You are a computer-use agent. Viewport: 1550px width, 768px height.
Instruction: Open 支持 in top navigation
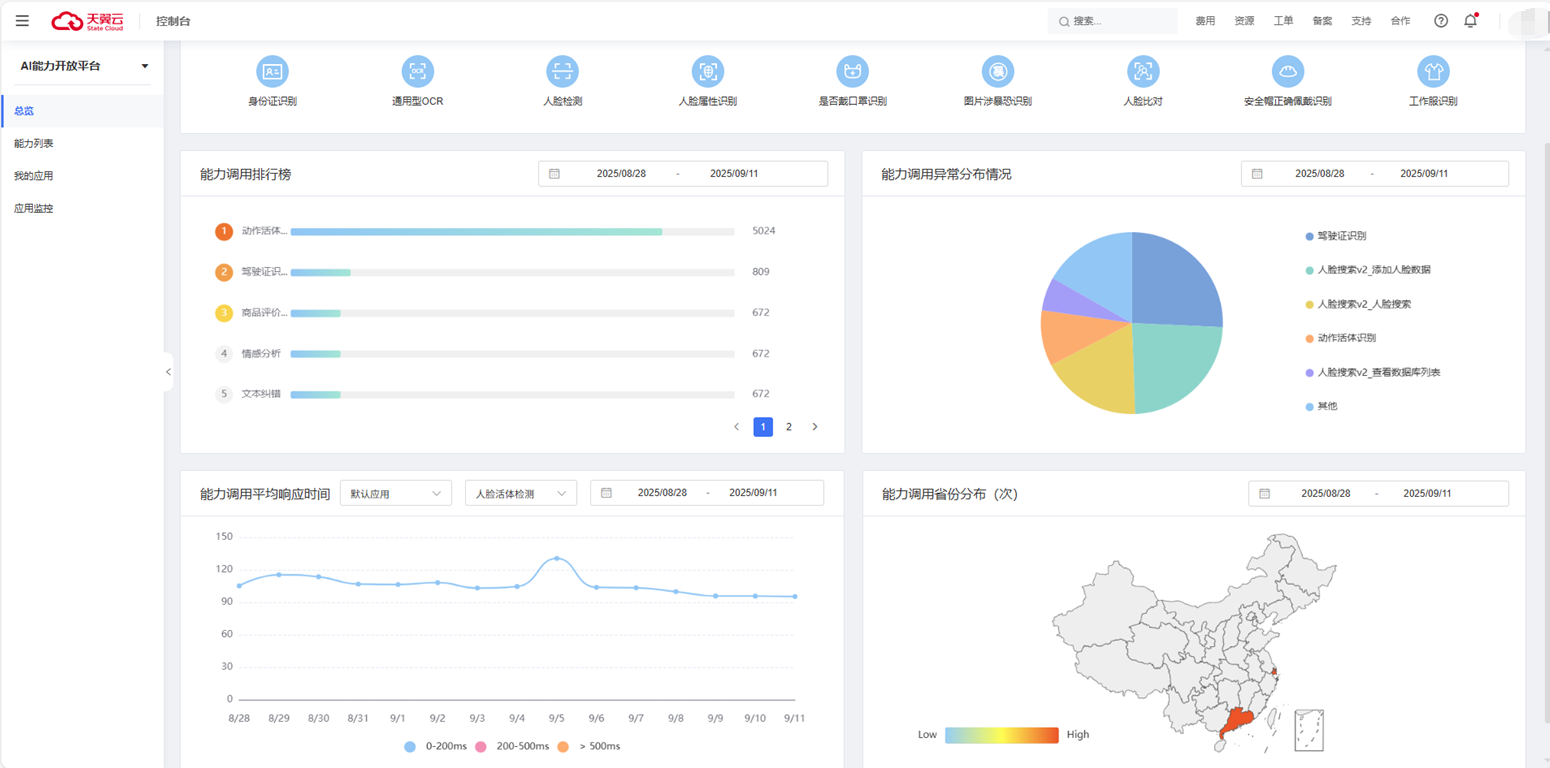pos(1361,21)
